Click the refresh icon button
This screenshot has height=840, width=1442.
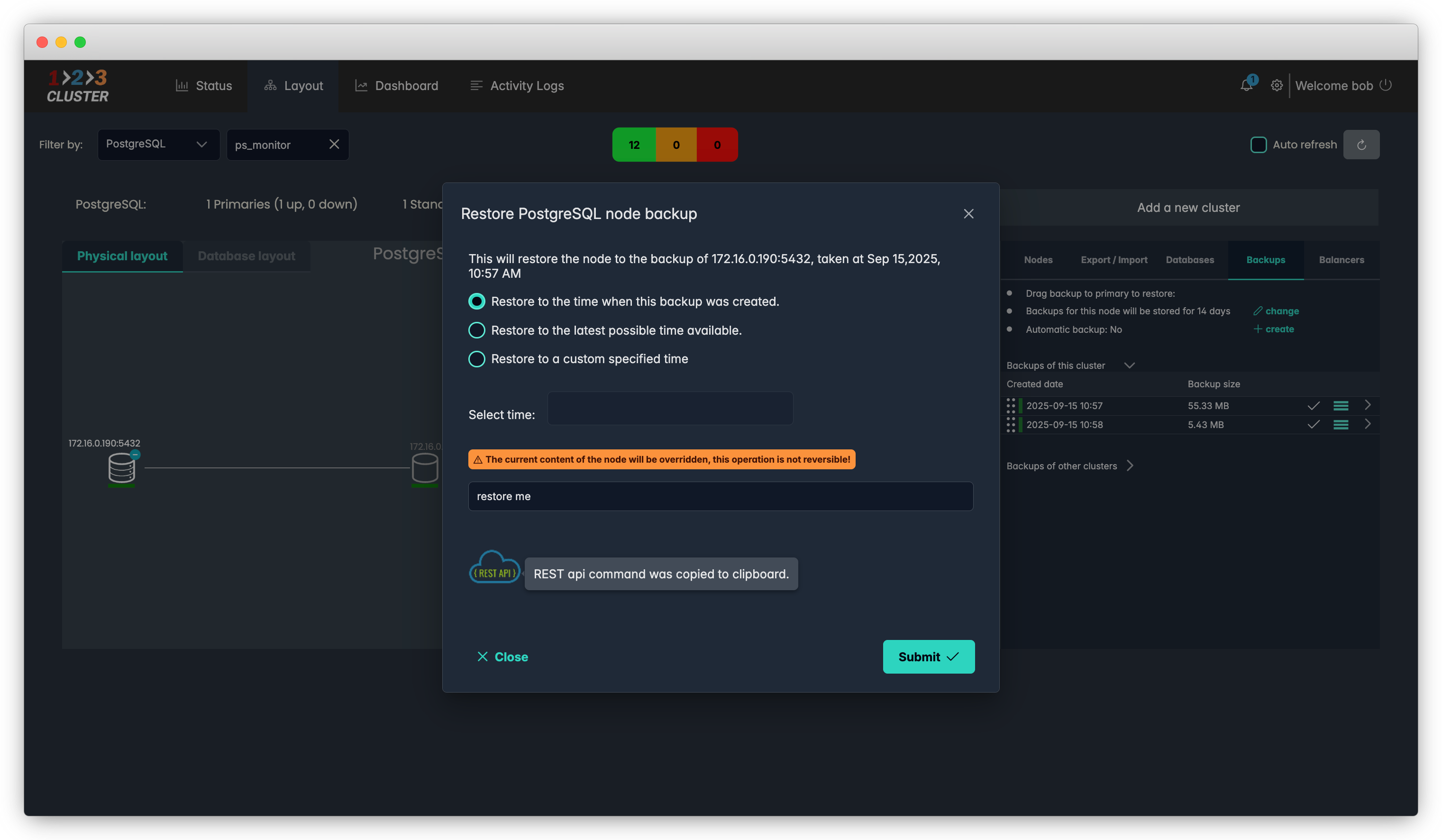(1361, 145)
